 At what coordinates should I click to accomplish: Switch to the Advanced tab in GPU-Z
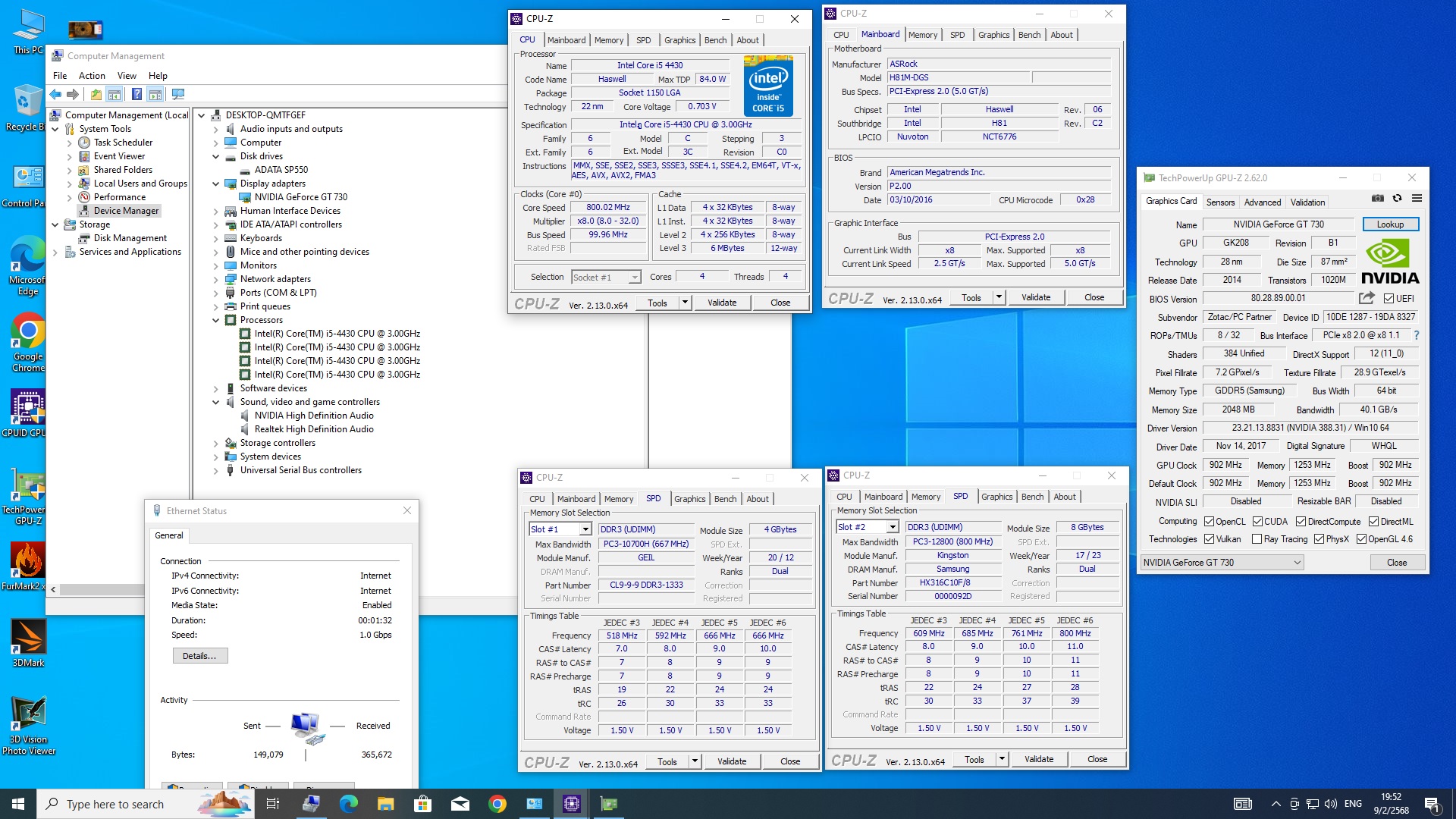click(1263, 202)
